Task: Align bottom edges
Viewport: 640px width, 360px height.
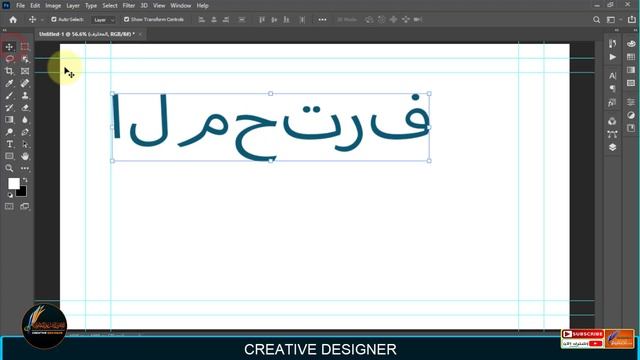Action: click(x=287, y=20)
